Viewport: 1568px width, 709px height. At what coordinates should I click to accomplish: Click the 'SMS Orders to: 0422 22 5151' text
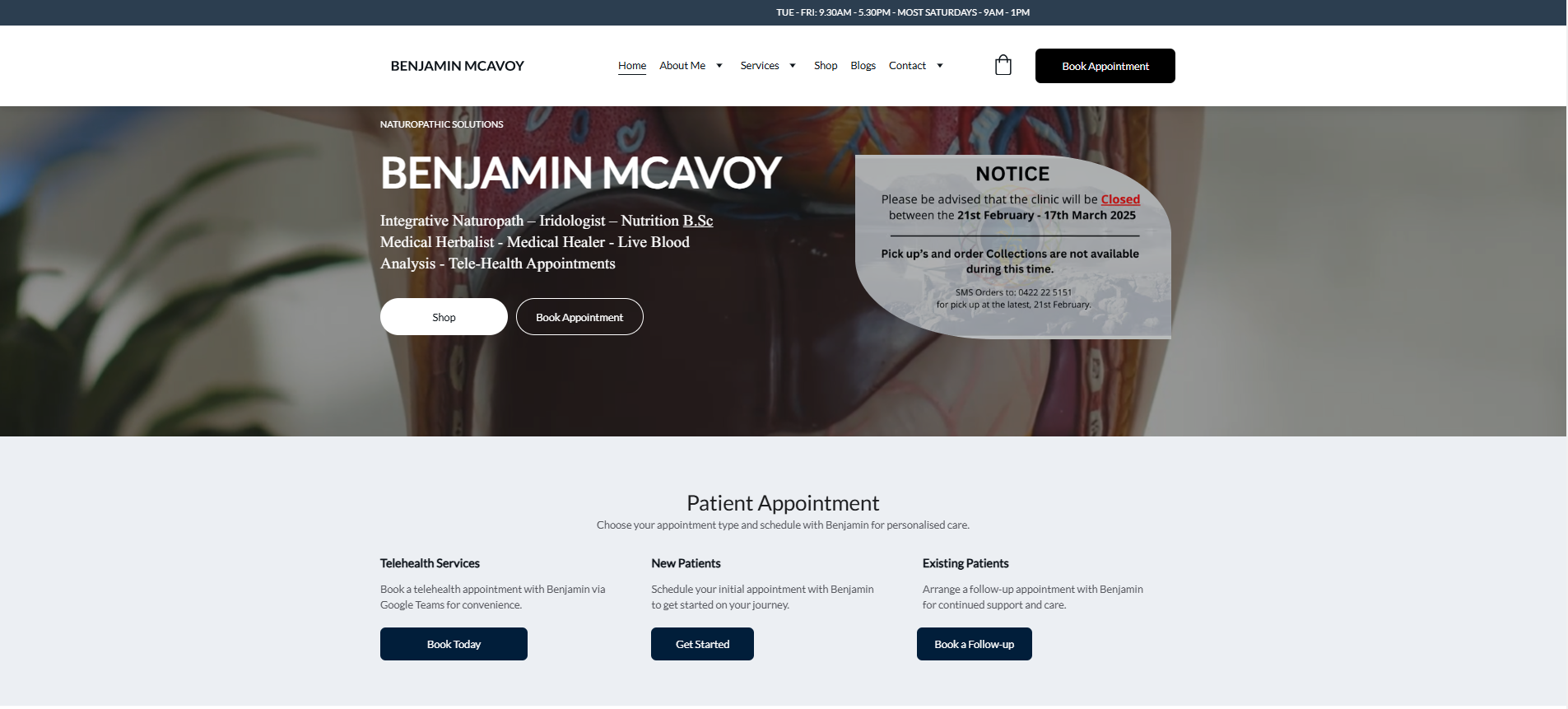(x=1013, y=292)
